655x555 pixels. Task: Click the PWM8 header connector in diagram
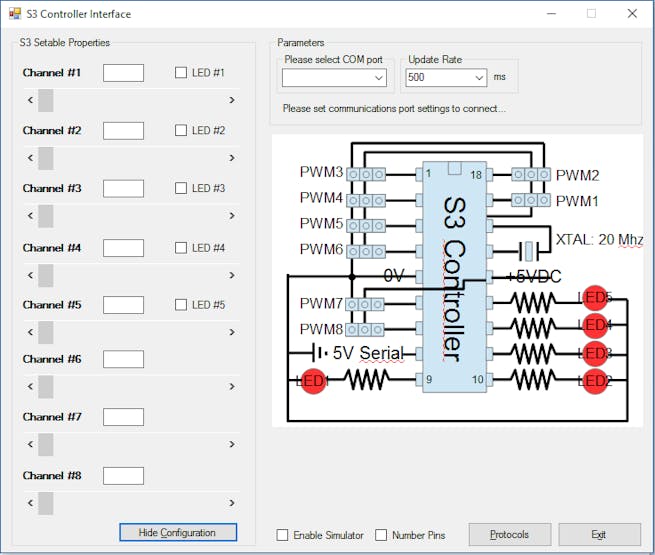click(x=365, y=330)
